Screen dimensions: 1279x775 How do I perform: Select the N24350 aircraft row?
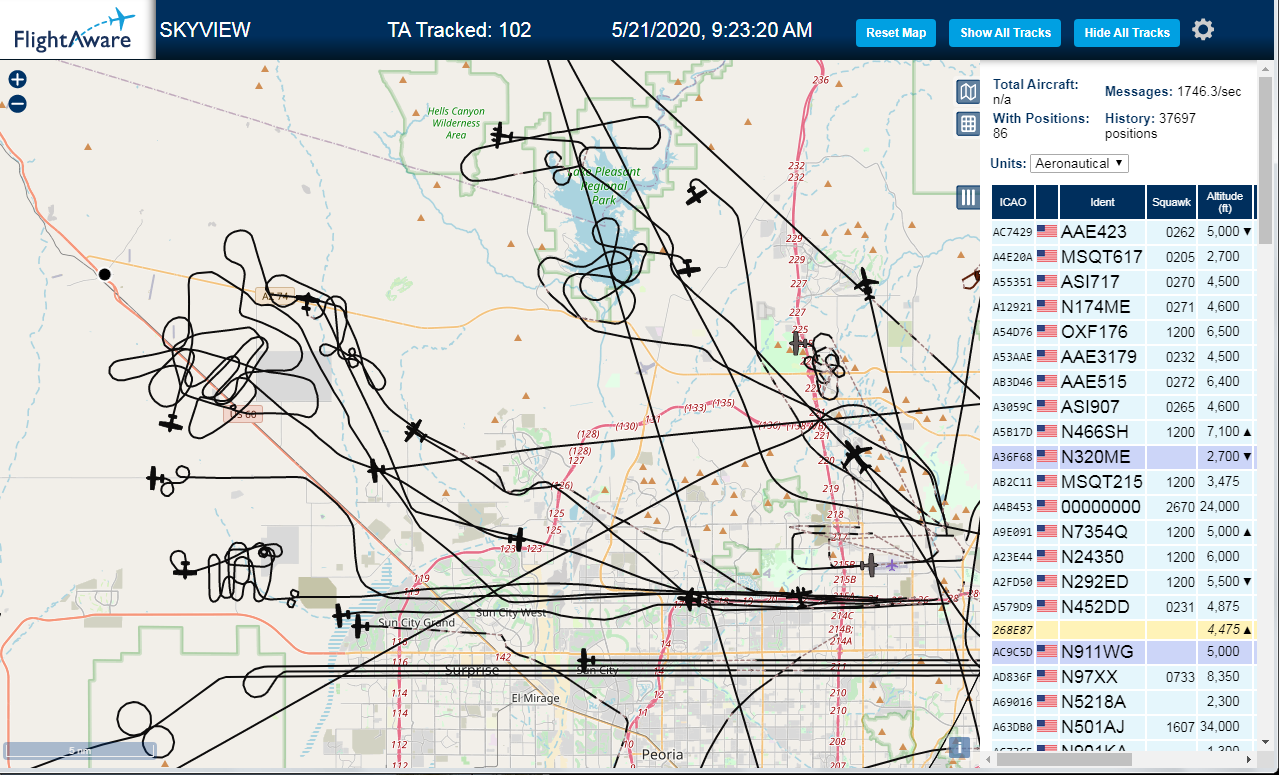click(x=1123, y=557)
